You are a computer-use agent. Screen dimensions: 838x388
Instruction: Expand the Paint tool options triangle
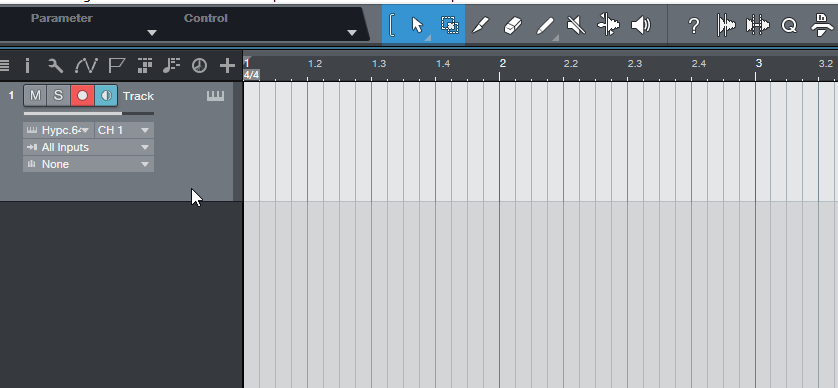point(555,37)
